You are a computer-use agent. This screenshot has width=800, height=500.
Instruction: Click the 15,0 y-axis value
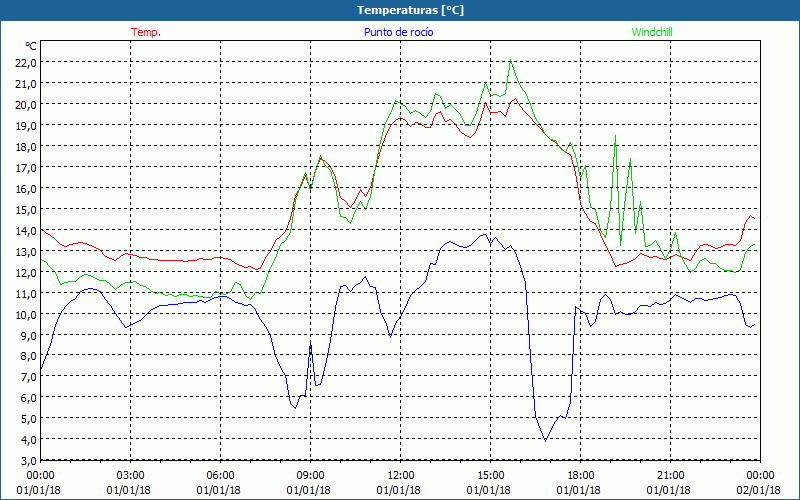pos(26,209)
